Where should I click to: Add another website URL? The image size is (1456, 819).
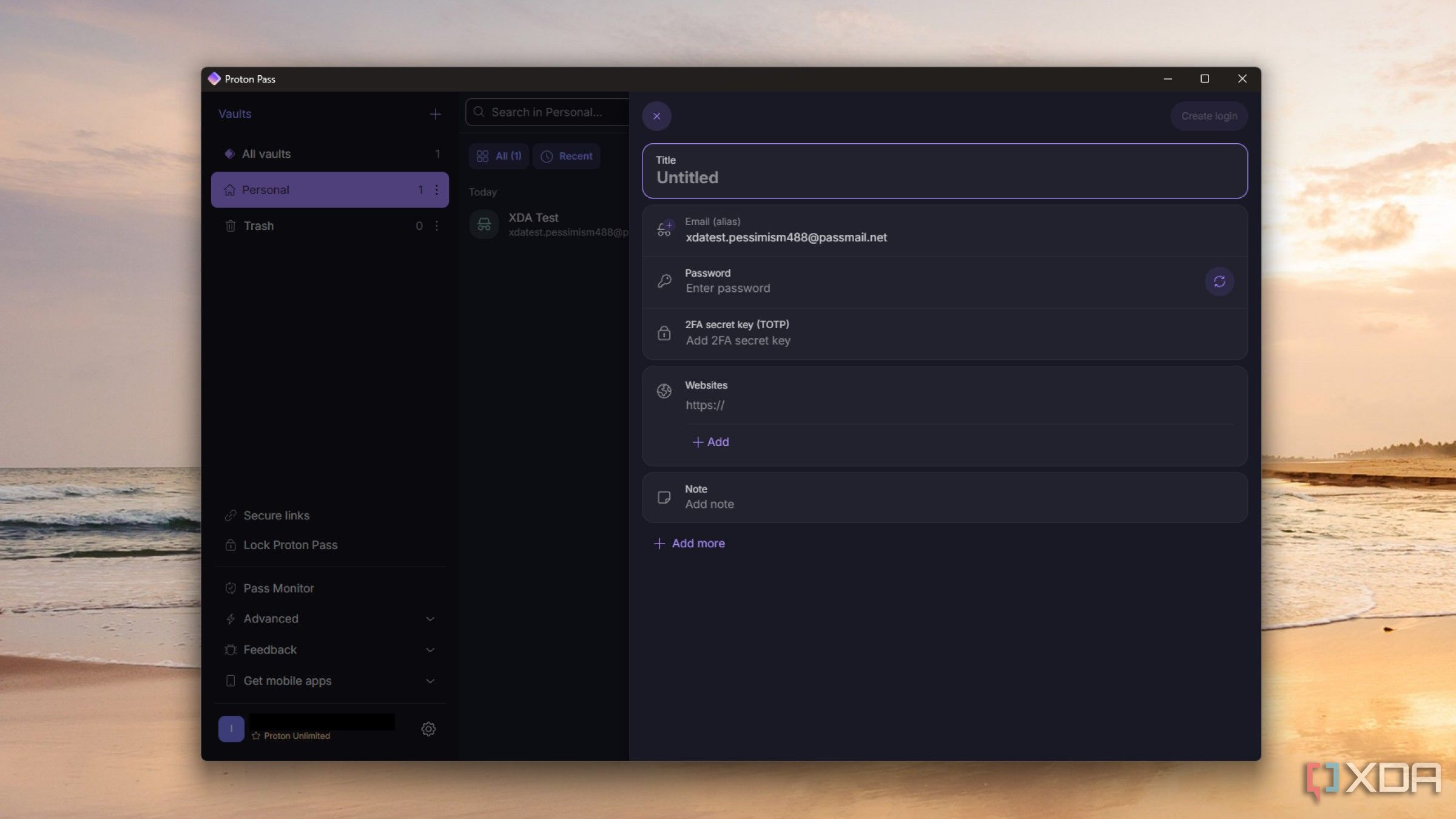pos(711,442)
